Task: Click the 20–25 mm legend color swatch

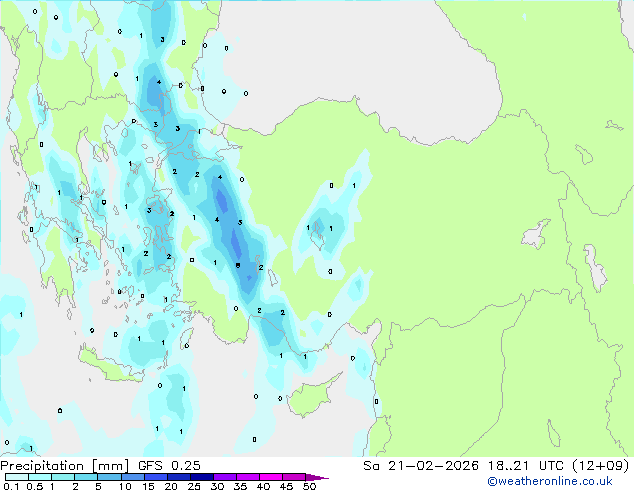Action: (x=178, y=477)
